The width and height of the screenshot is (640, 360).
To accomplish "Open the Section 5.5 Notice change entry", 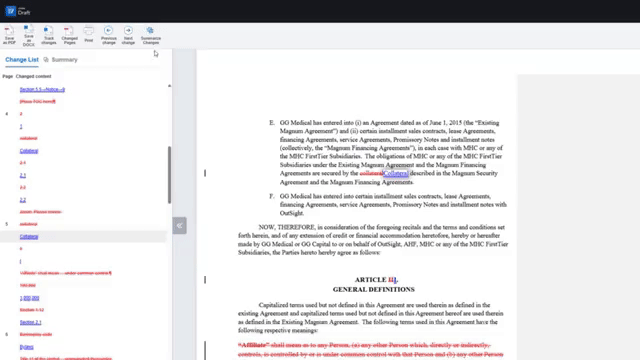I will pyautogui.click(x=42, y=89).
